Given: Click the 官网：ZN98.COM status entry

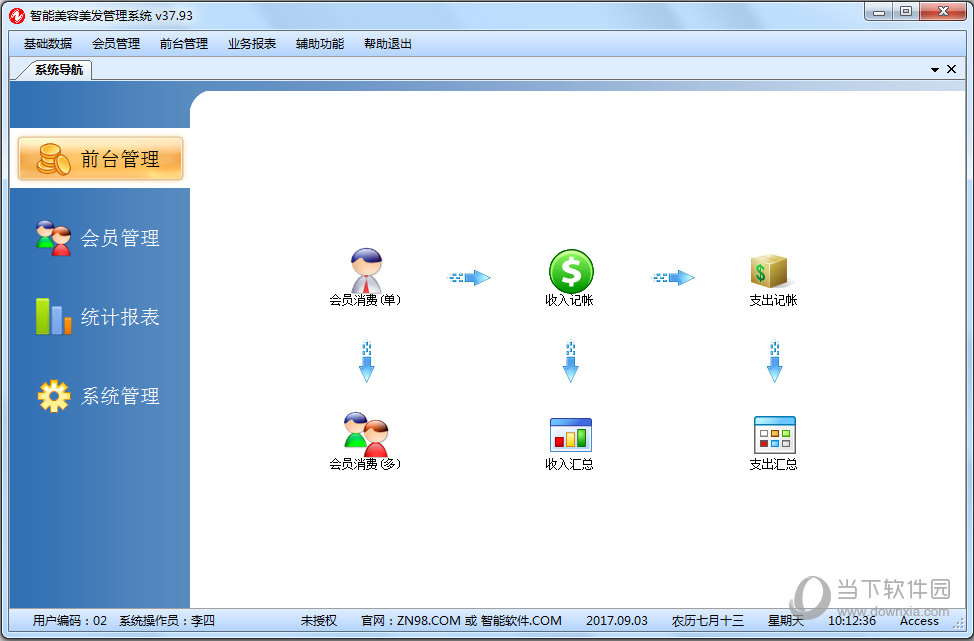Looking at the screenshot, I should 462,621.
